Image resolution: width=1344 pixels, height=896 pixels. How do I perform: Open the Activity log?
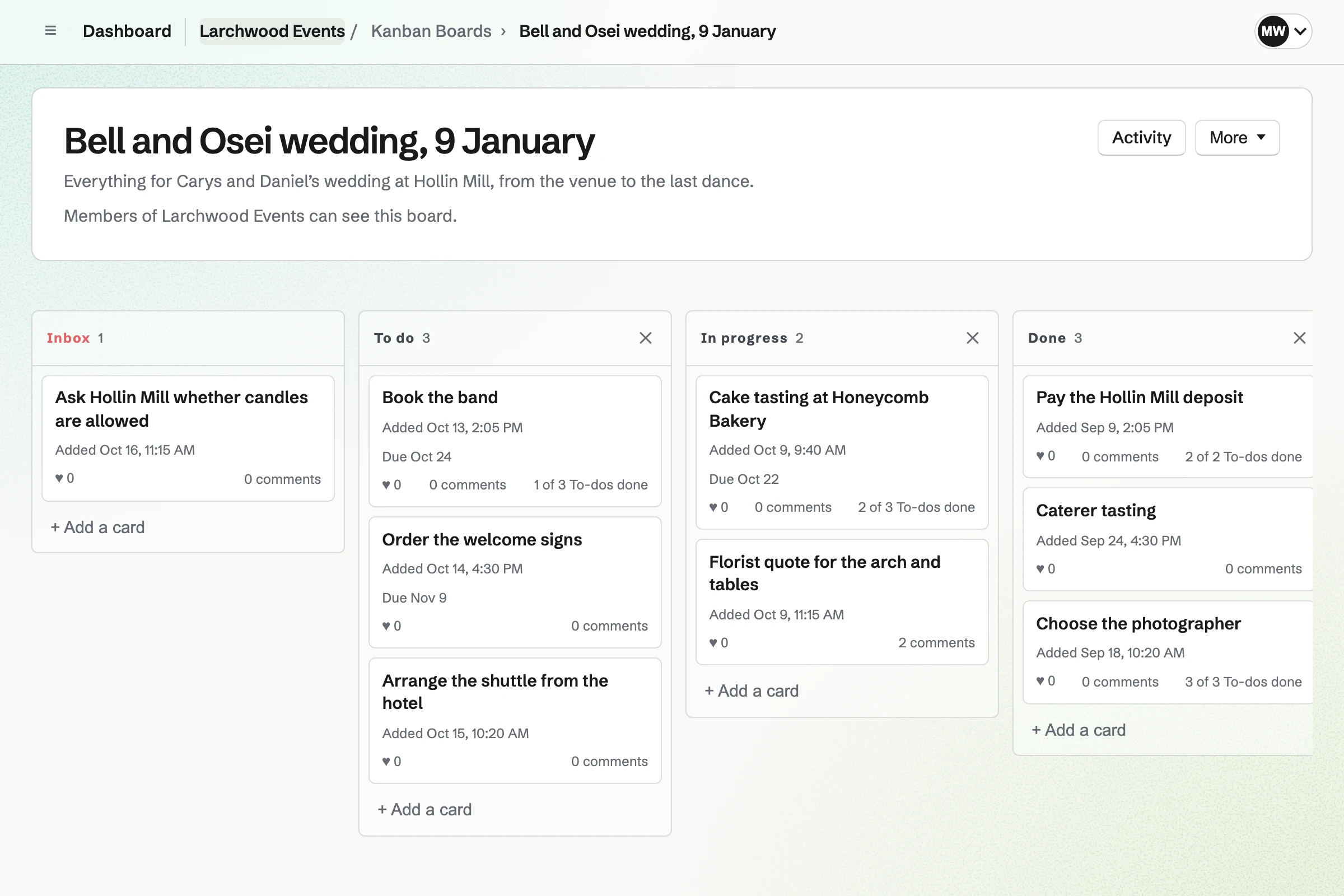point(1141,138)
